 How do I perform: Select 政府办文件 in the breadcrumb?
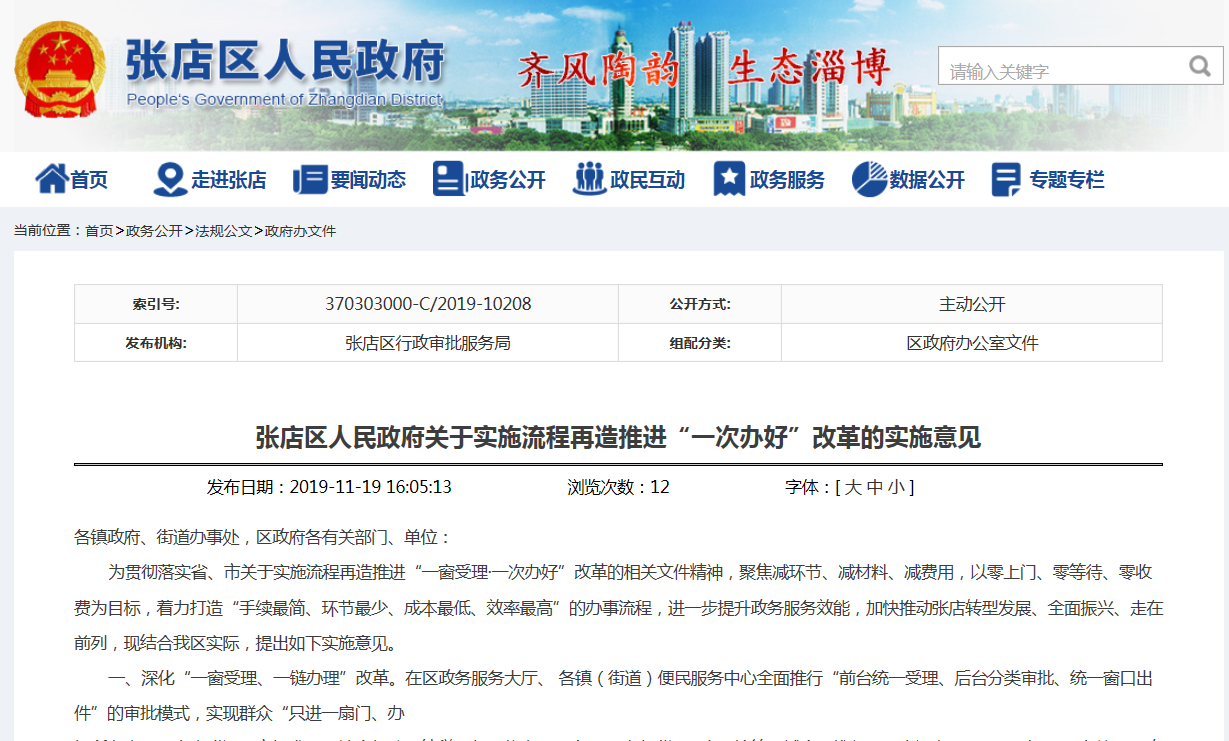click(300, 231)
